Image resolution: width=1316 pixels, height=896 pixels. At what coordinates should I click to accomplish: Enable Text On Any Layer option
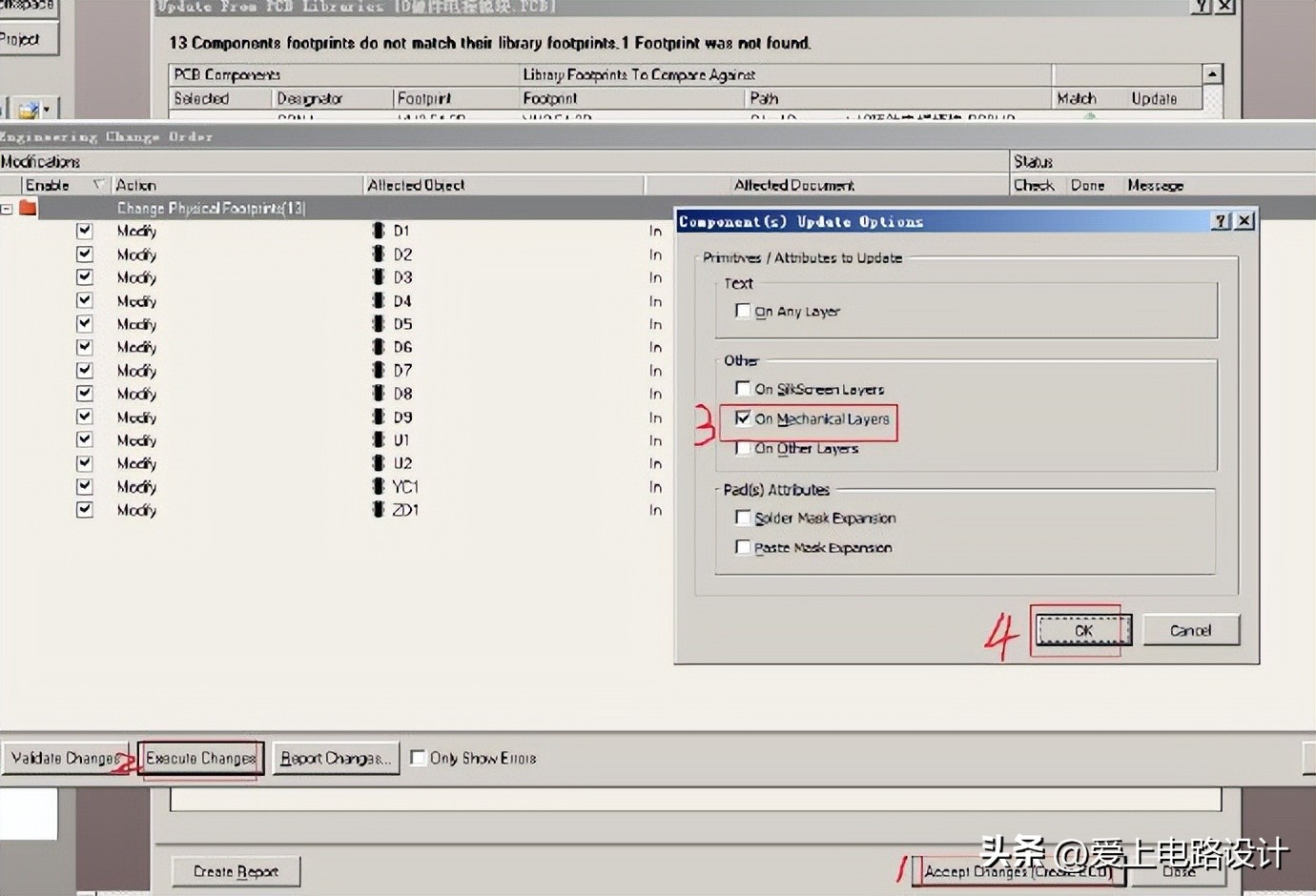coord(743,311)
